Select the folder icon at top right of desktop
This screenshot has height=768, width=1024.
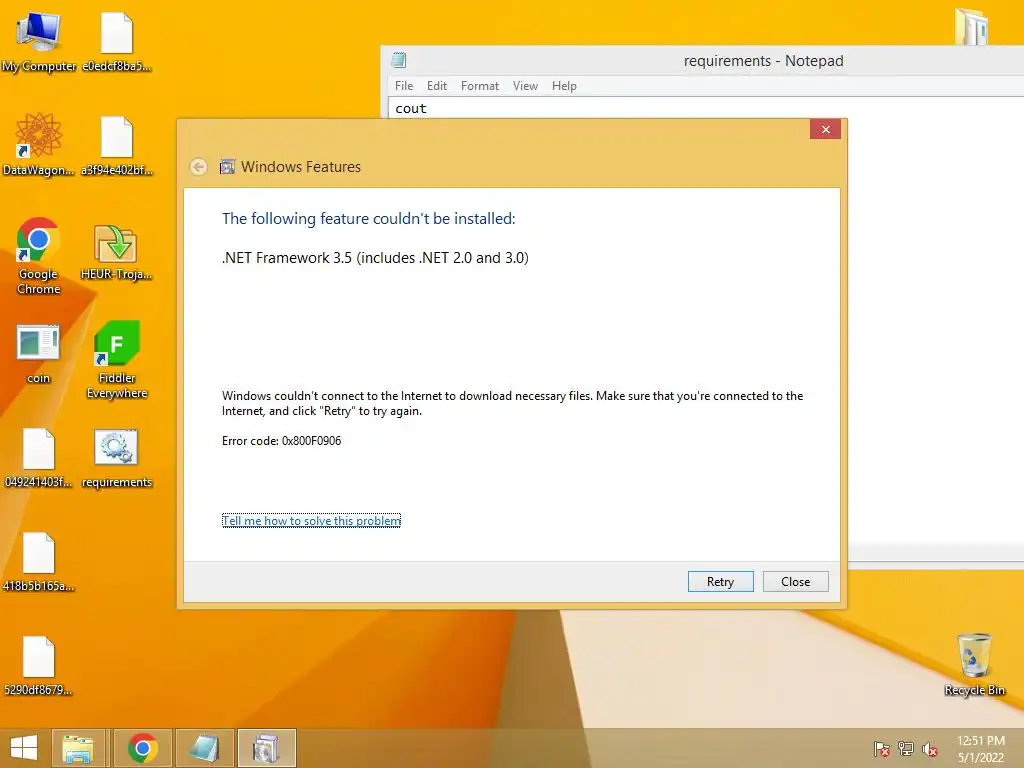(x=972, y=26)
